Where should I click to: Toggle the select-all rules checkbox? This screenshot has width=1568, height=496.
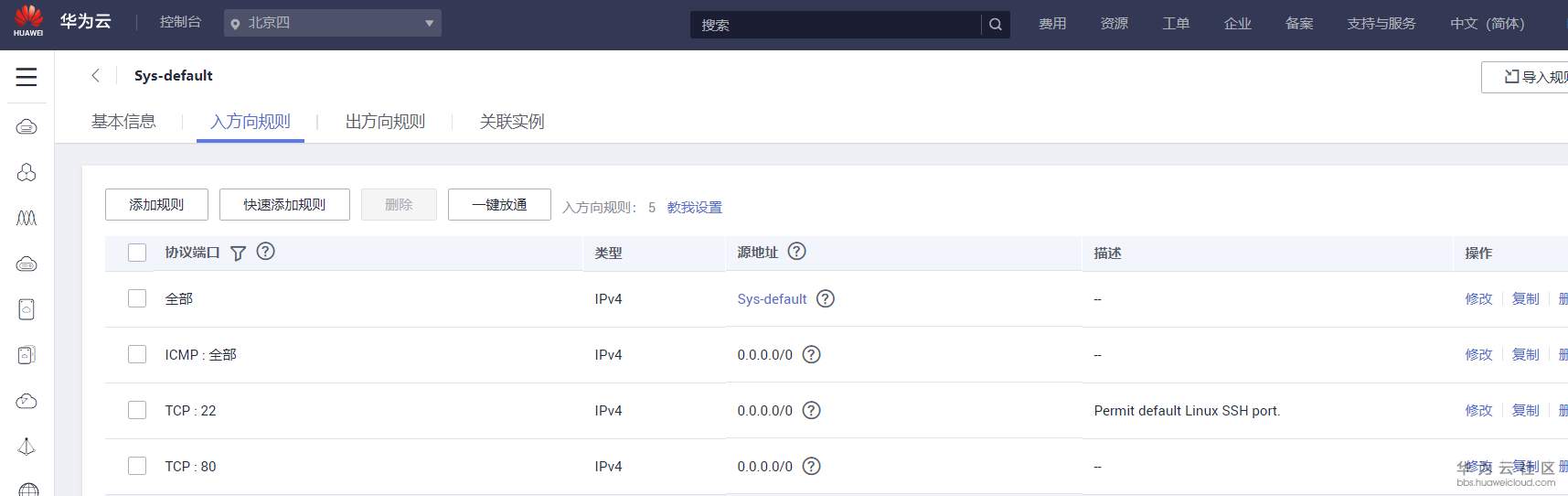point(137,253)
